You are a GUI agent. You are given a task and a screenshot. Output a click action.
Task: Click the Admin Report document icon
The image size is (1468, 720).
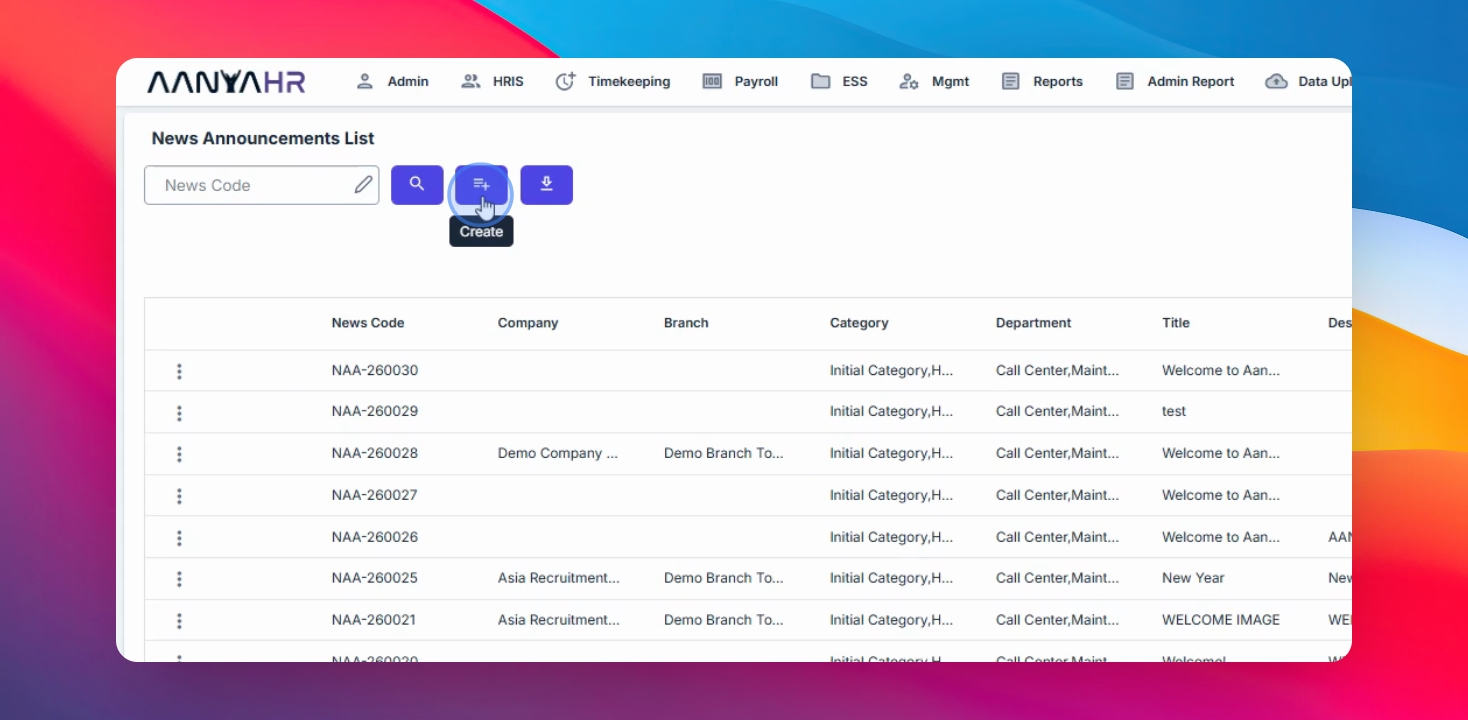click(x=1125, y=82)
